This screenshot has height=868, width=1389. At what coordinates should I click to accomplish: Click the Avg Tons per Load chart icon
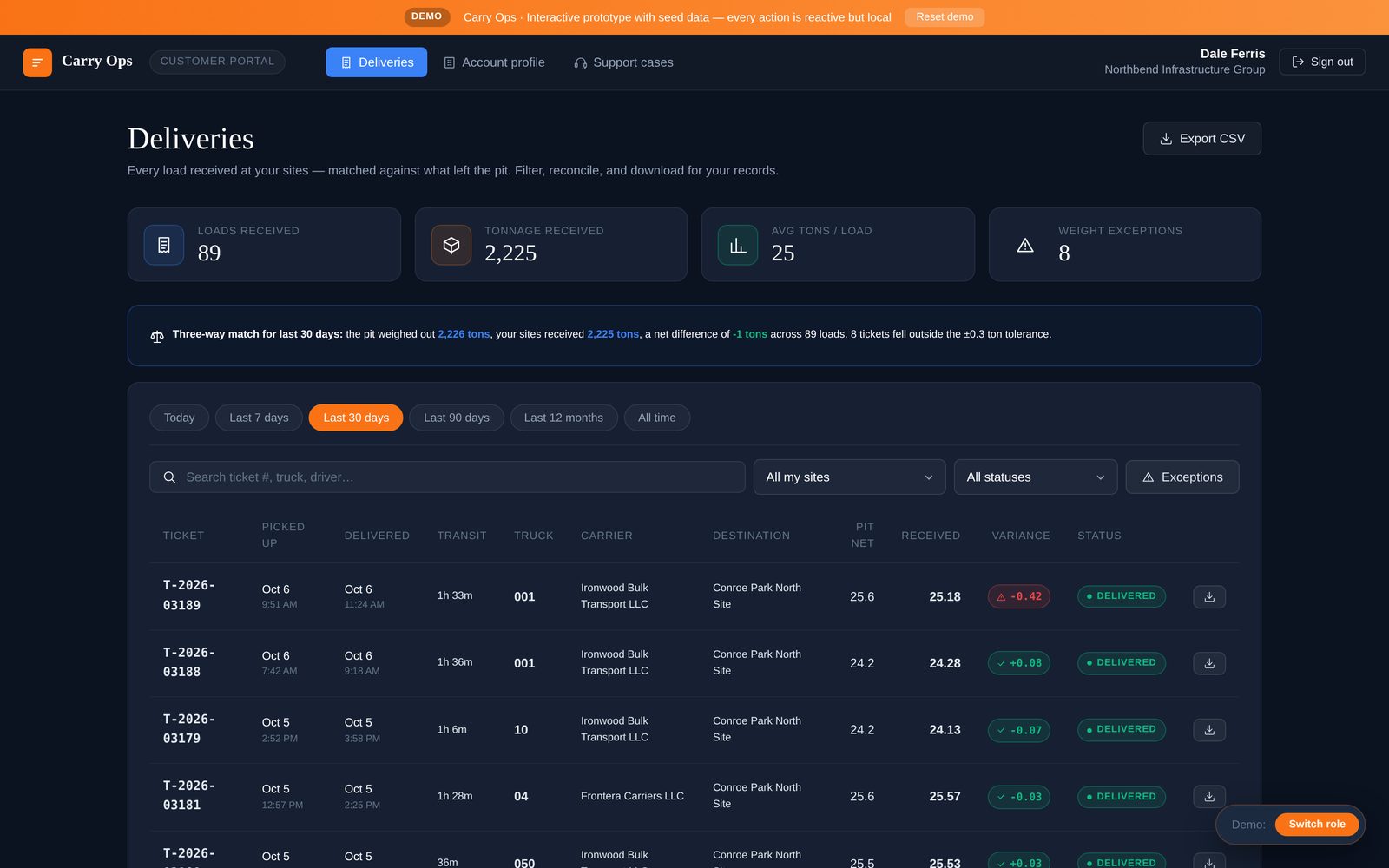pos(738,245)
